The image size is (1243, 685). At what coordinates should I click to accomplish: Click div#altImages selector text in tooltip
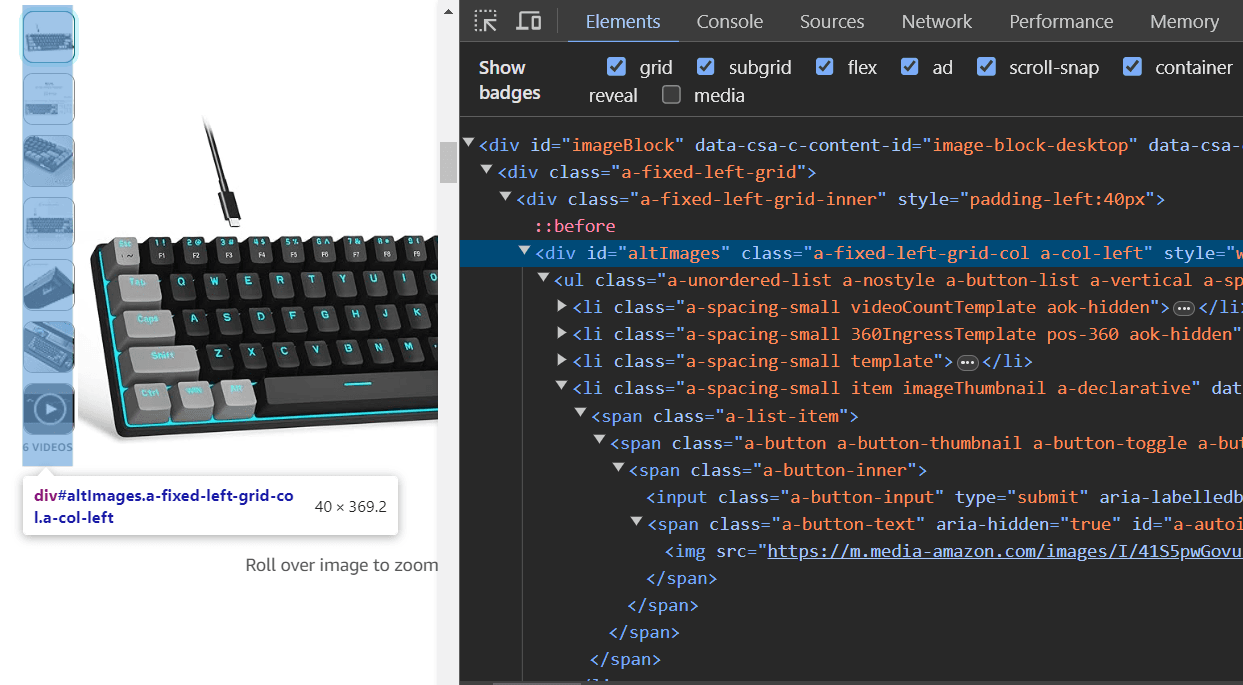[164, 507]
